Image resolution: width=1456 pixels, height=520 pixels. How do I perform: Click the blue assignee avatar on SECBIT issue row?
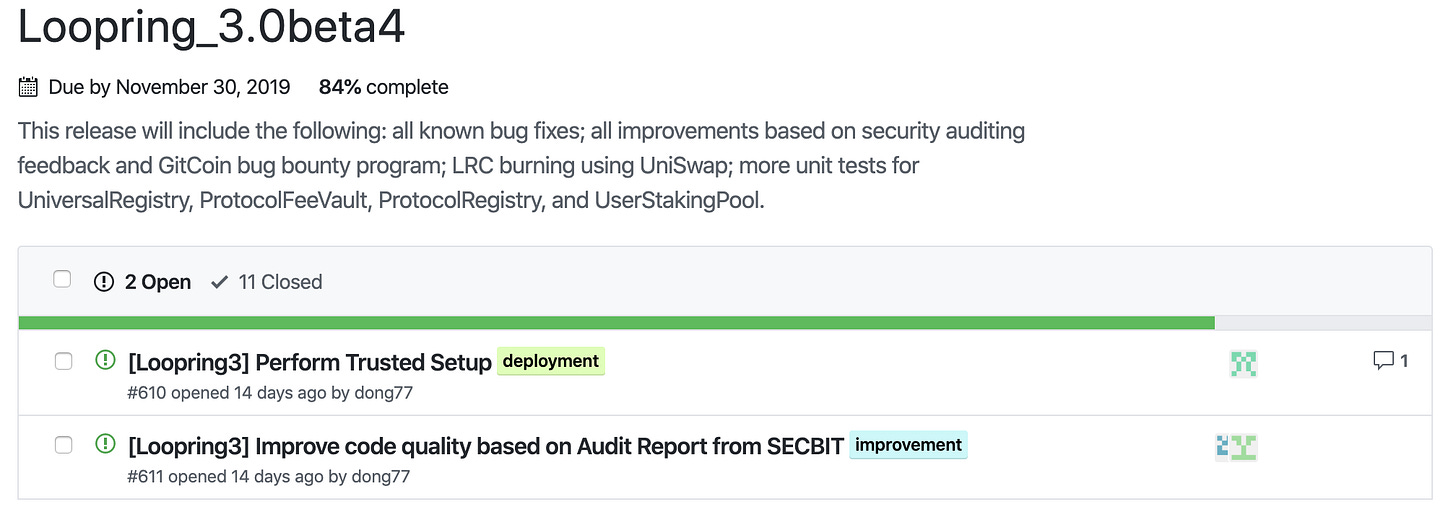coord(1222,447)
